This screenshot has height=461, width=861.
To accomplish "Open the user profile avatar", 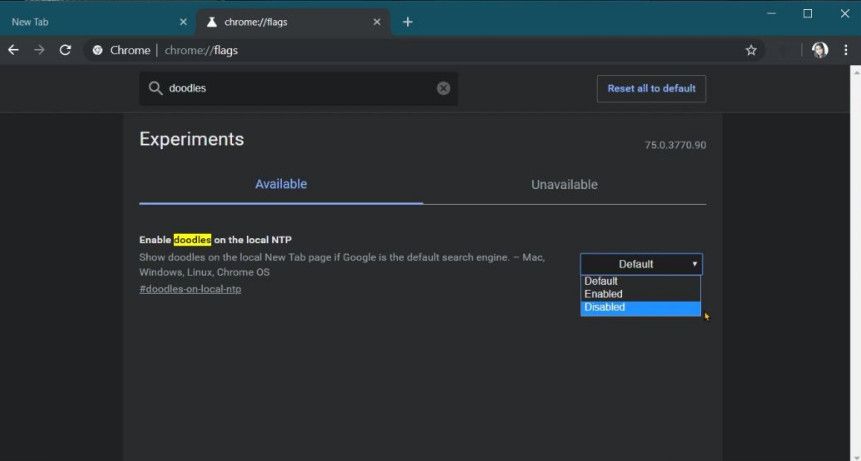I will pos(820,50).
